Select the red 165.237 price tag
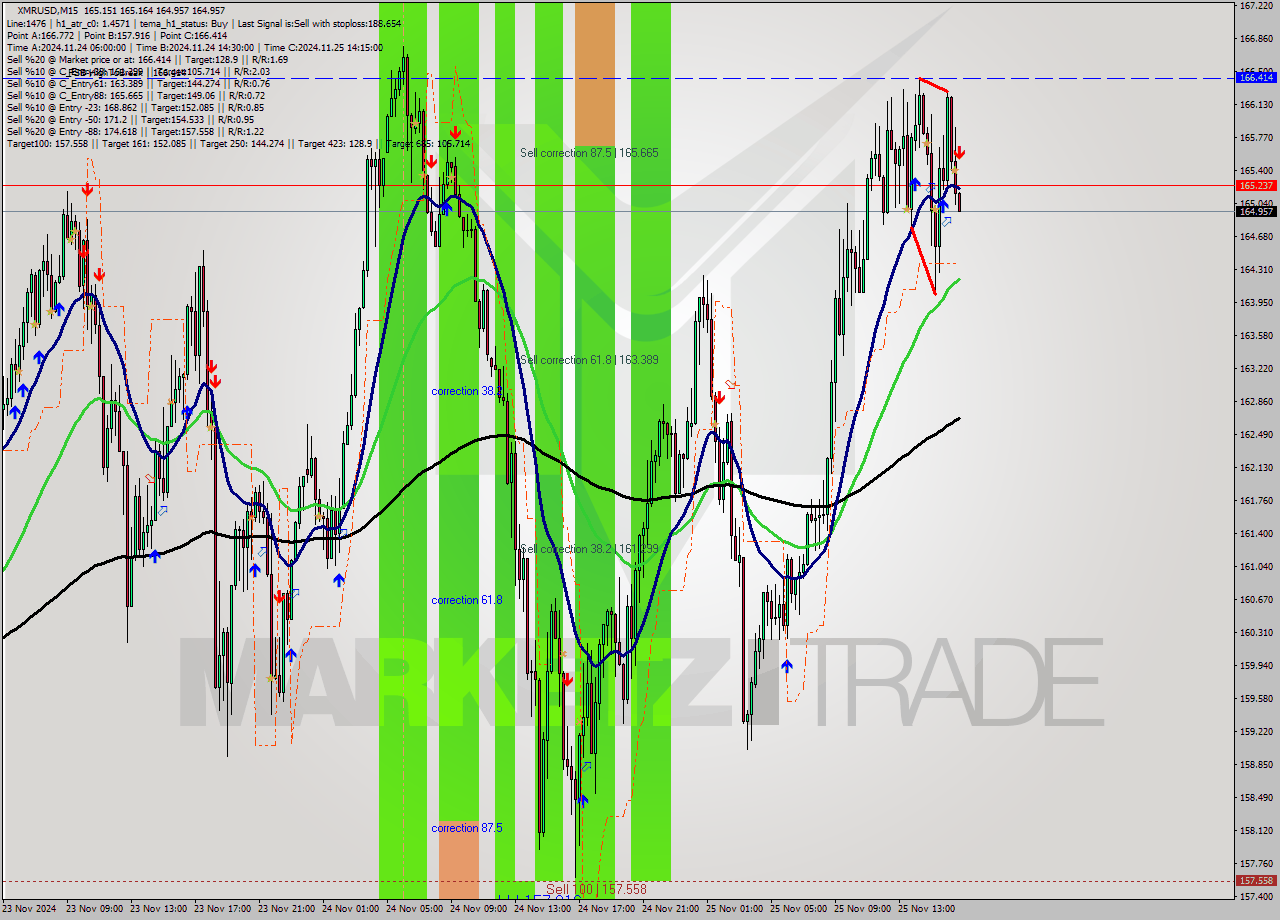 [x=1256, y=185]
